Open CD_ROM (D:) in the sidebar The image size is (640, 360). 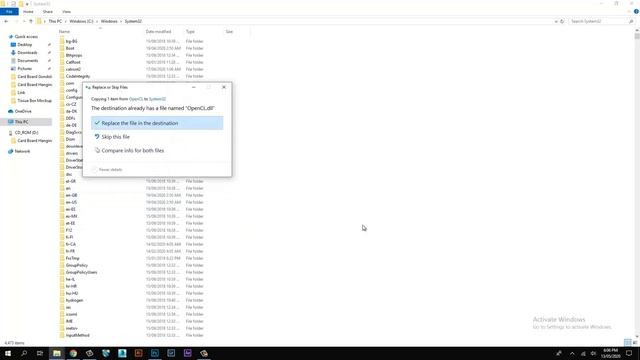pyautogui.click(x=26, y=133)
